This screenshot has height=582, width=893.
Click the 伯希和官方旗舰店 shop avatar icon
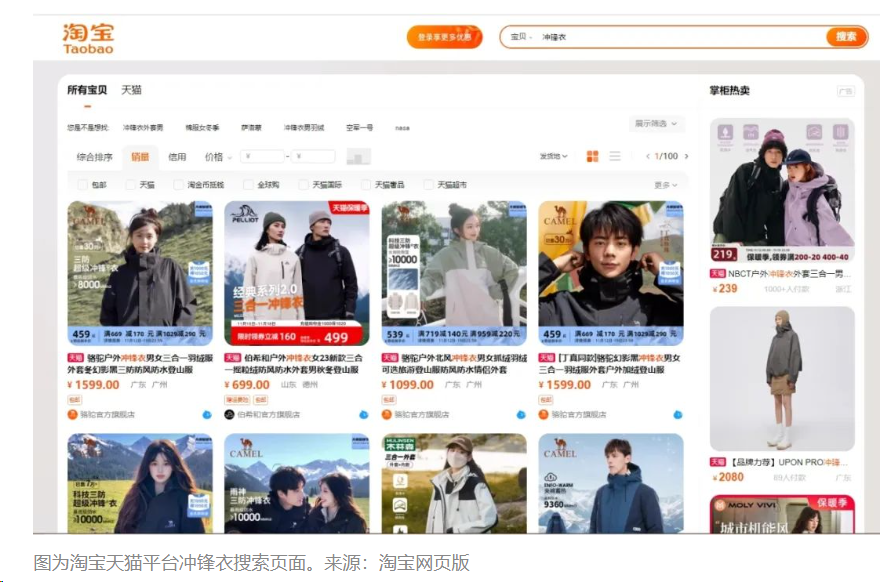[229, 415]
